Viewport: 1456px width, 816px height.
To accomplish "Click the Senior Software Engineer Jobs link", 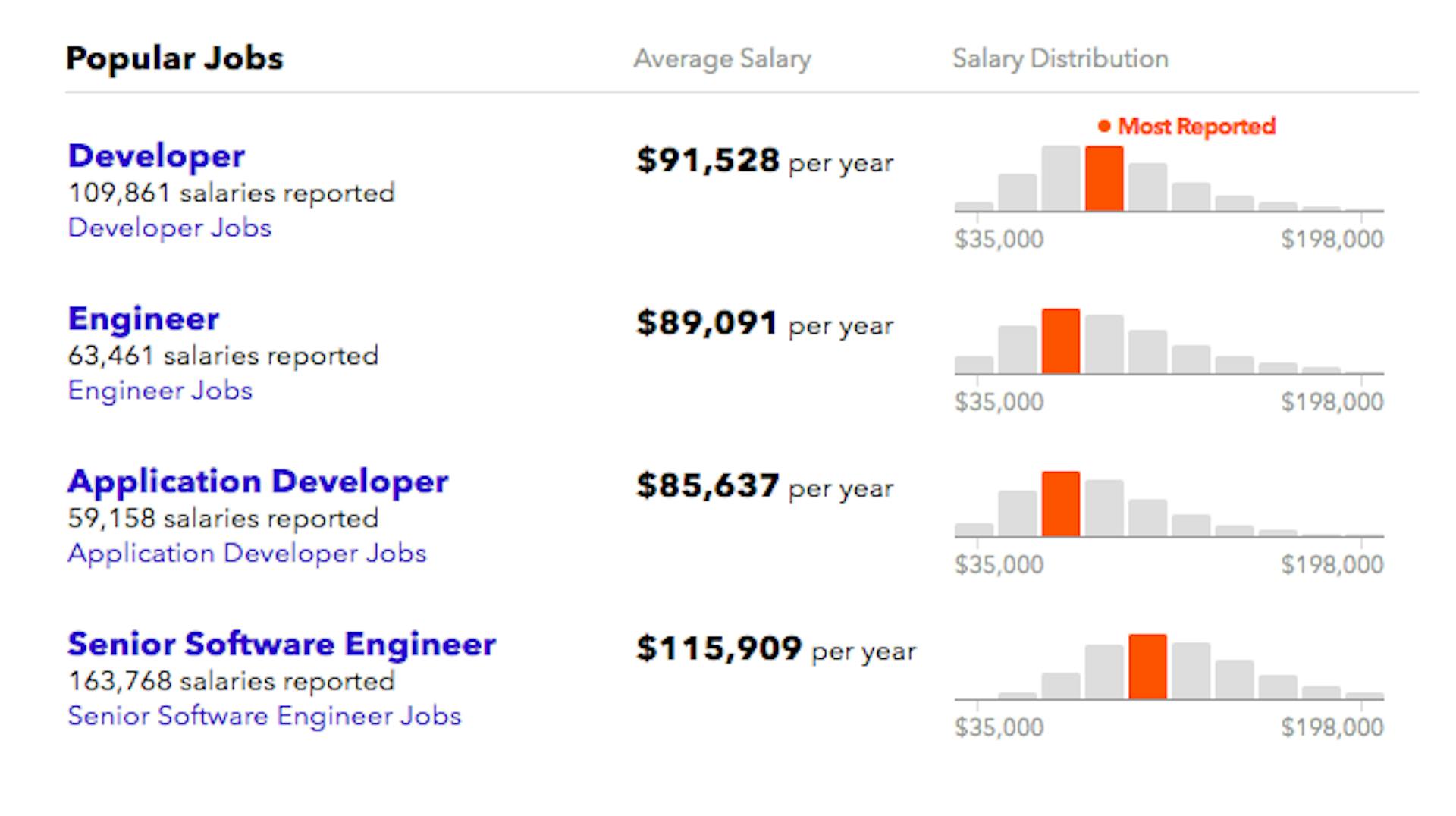I will point(264,716).
